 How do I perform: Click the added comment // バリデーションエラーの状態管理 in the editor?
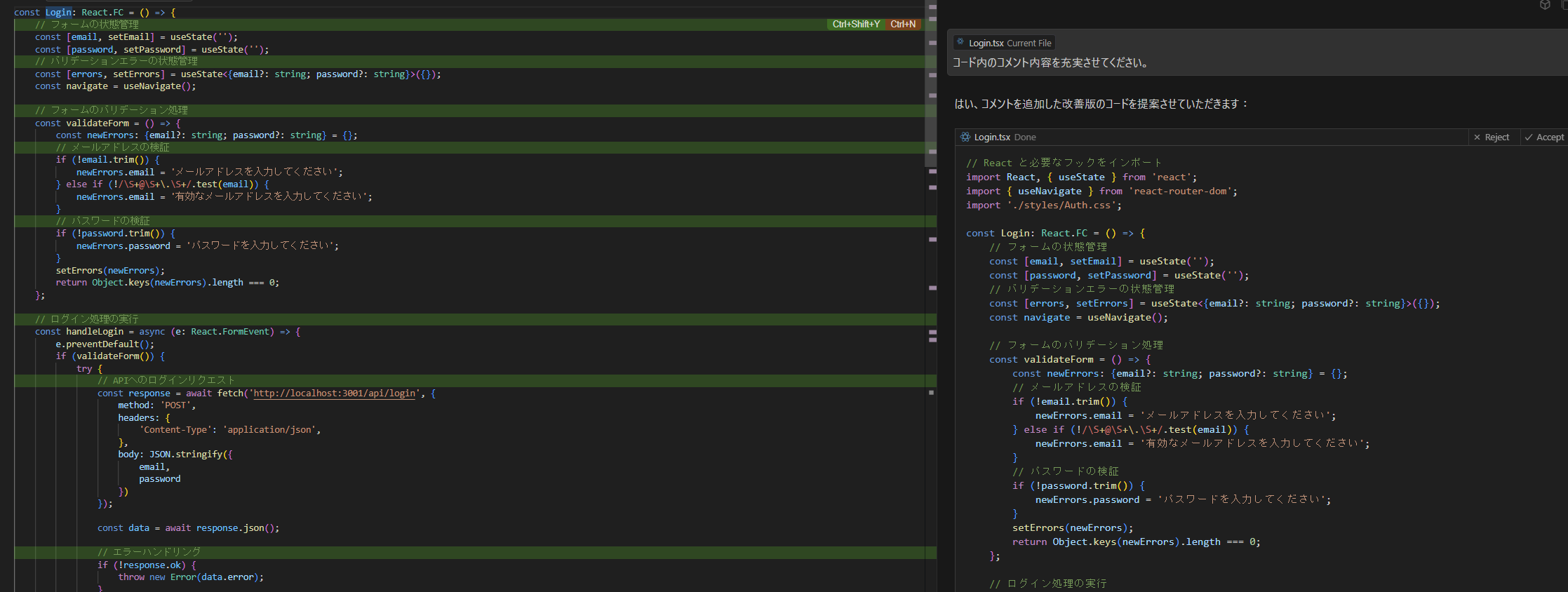coord(116,62)
